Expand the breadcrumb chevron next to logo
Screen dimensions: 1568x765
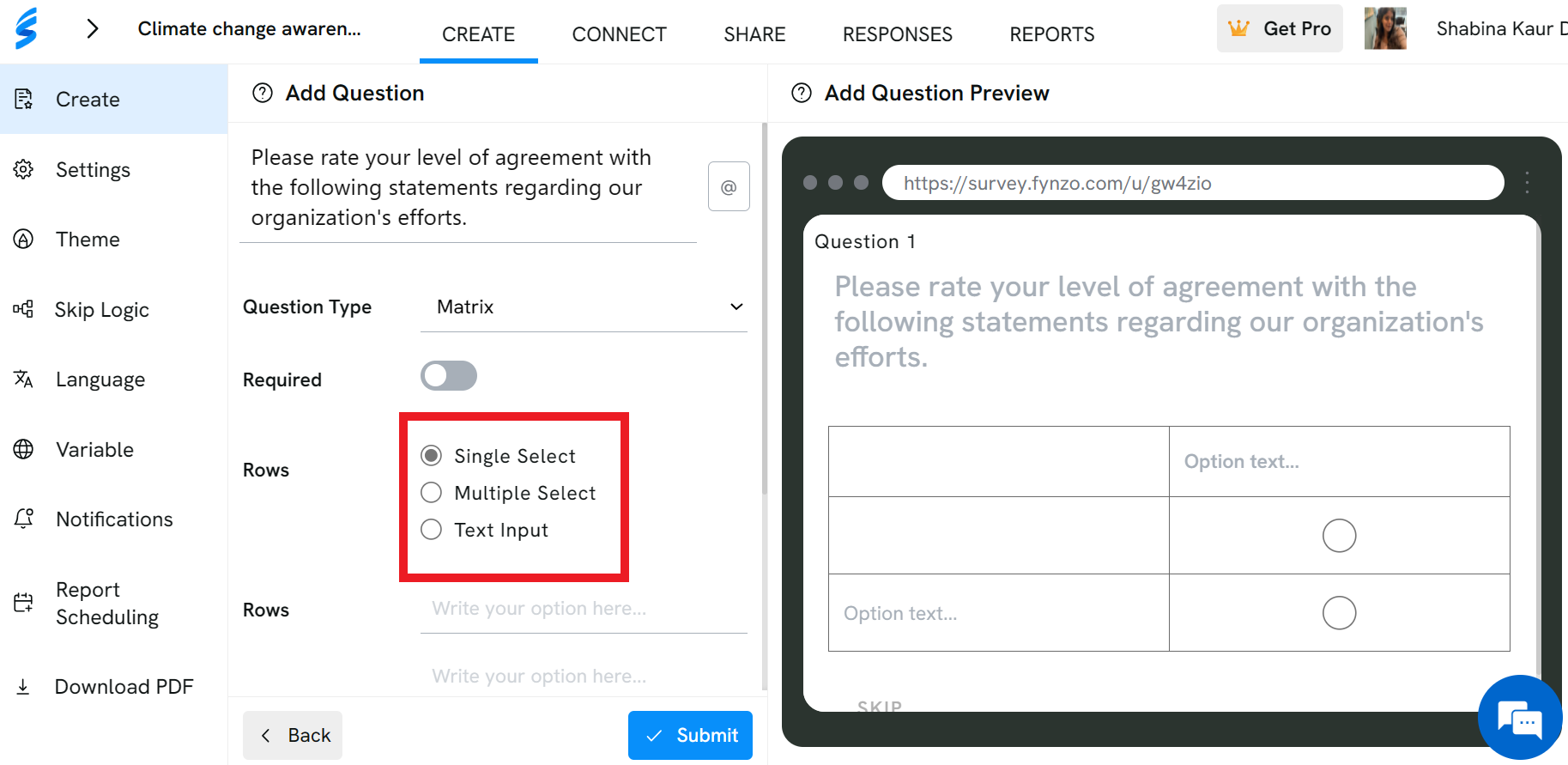[93, 28]
